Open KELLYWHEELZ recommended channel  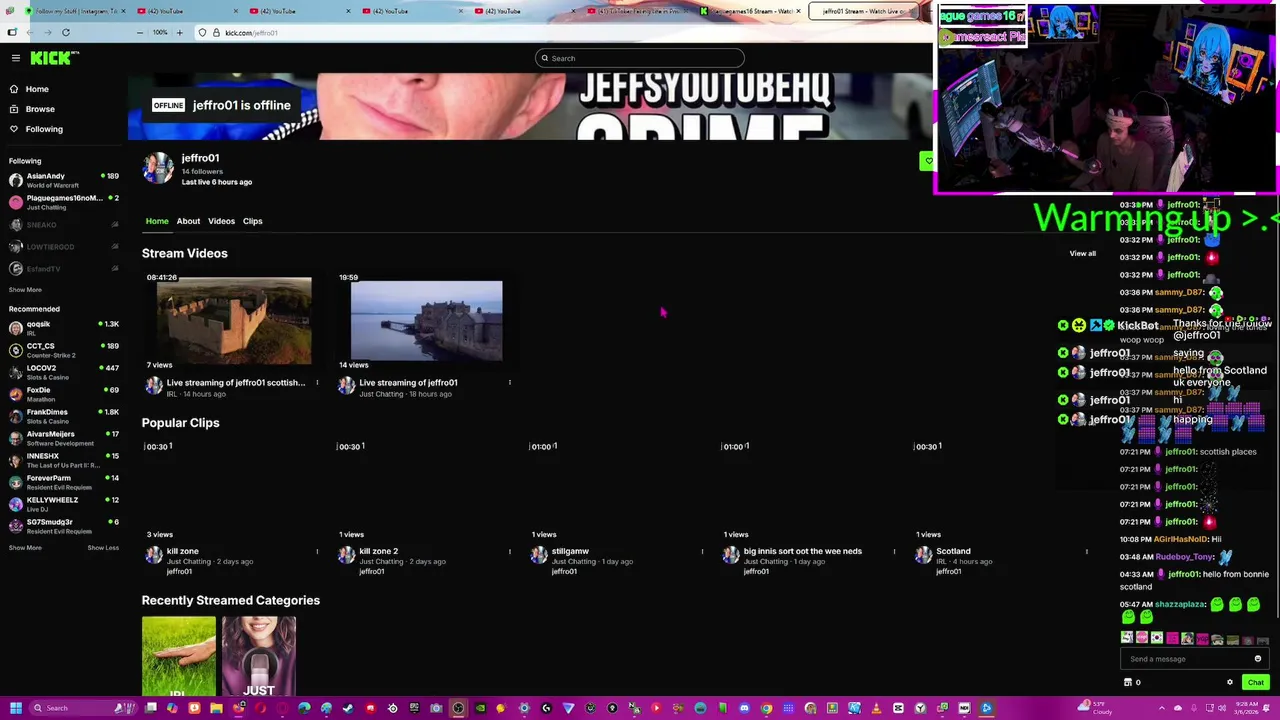(x=64, y=504)
